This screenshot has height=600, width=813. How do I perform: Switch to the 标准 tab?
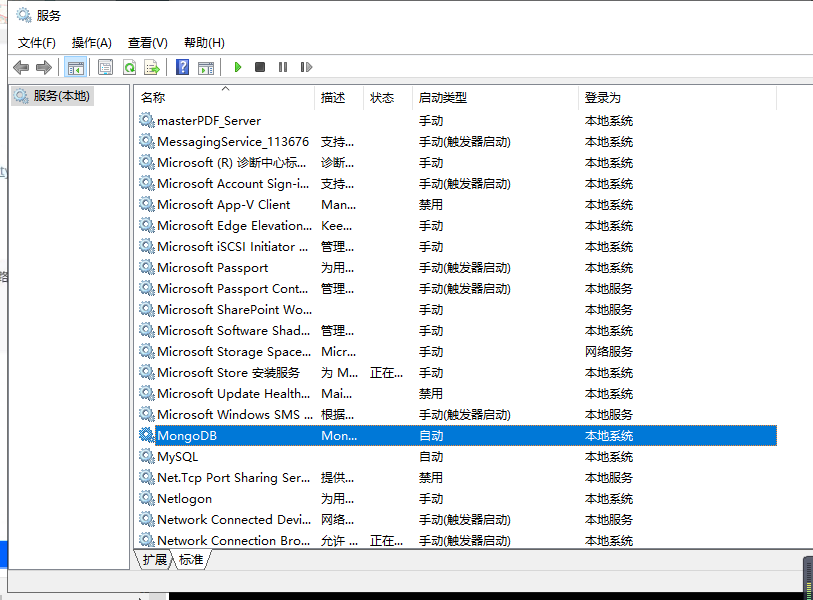tap(191, 560)
